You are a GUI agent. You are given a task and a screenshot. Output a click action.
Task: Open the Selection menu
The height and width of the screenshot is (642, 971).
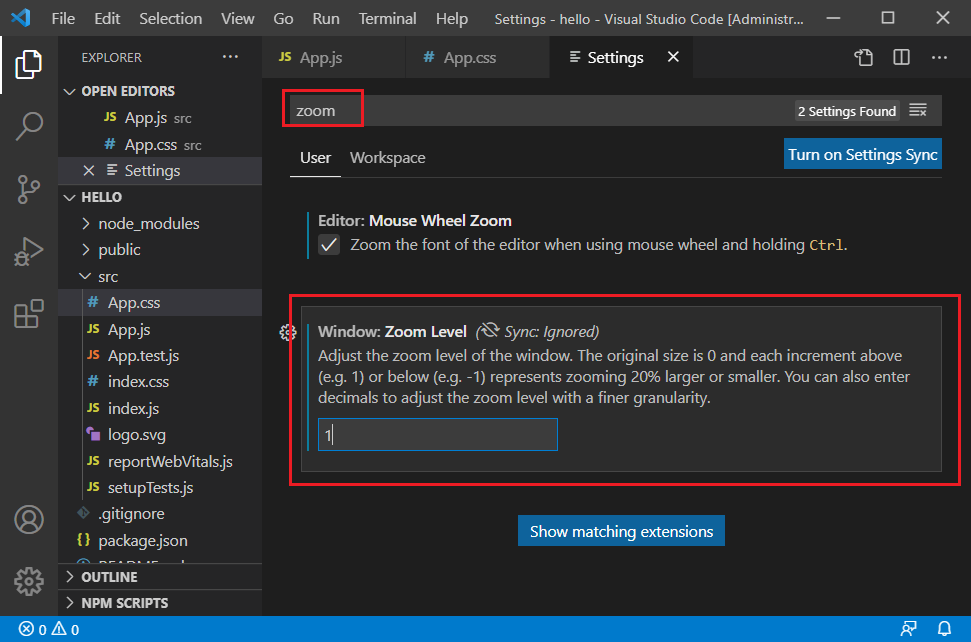point(170,19)
